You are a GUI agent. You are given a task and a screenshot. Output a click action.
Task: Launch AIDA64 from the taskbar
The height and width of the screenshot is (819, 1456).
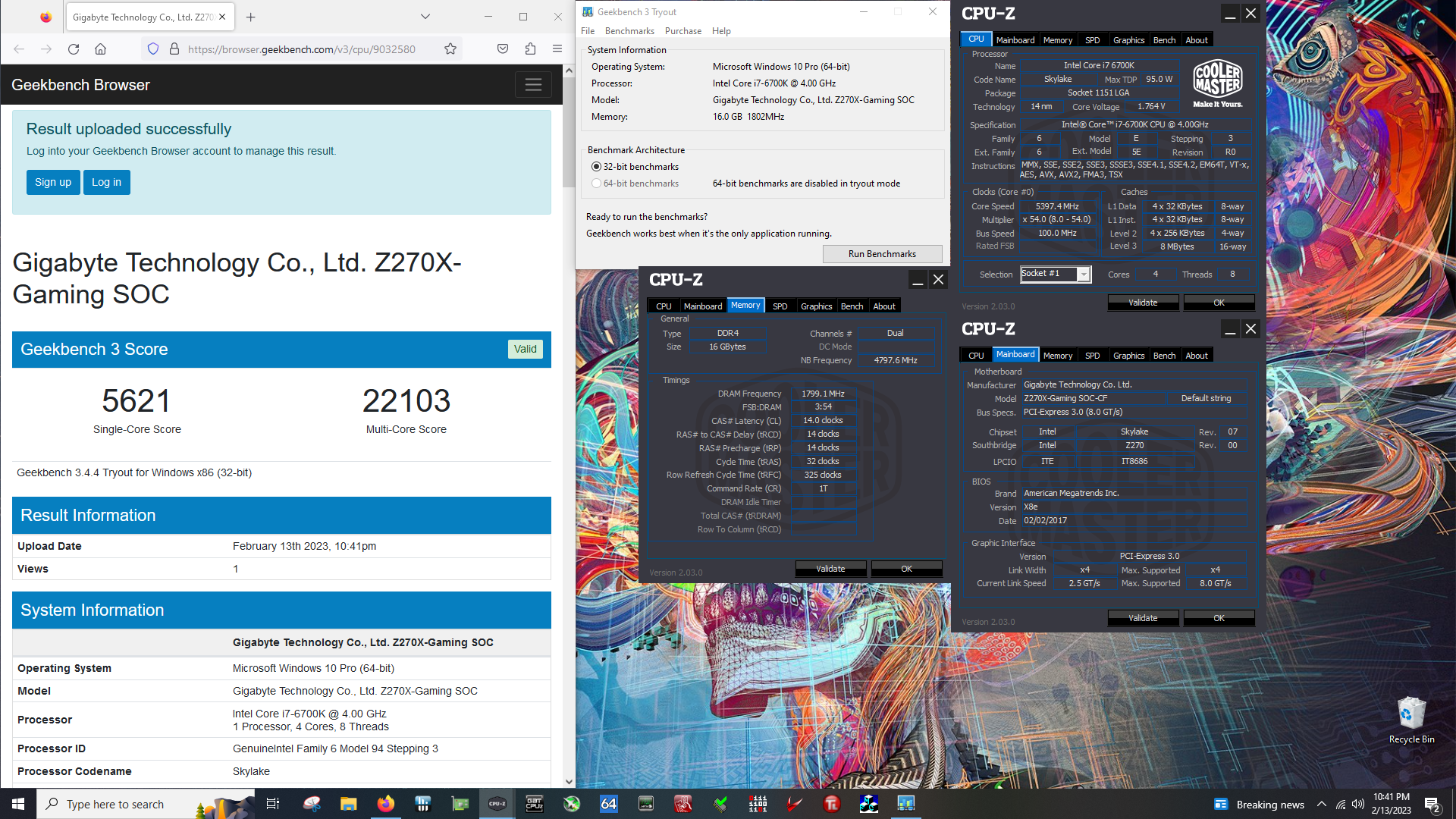(x=609, y=804)
